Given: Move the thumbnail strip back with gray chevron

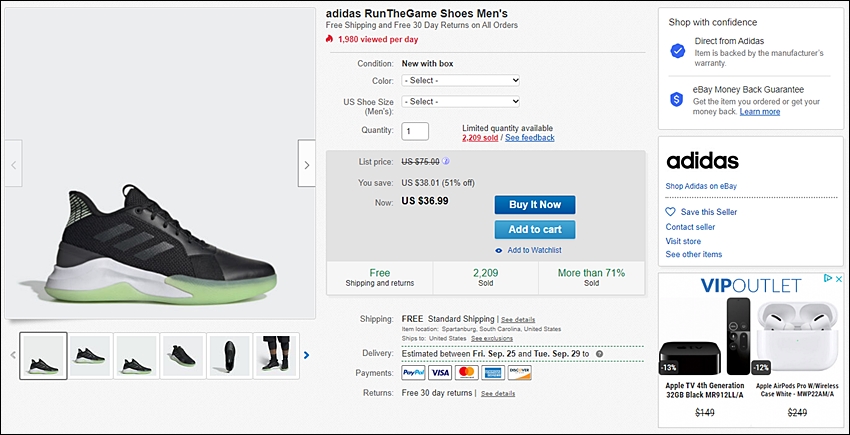Looking at the screenshot, I should point(13,355).
